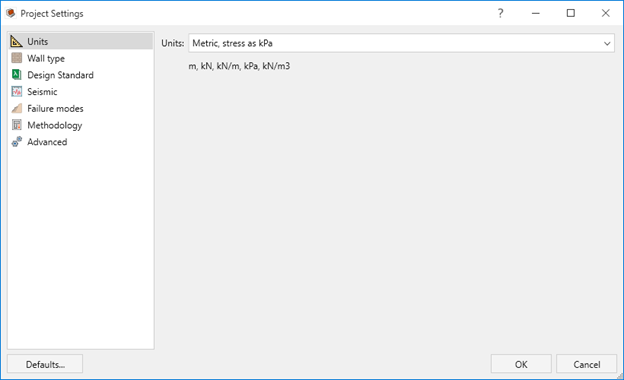Image resolution: width=624 pixels, height=380 pixels.
Task: Click the Project Settings app icon in title bar
Action: (11, 13)
